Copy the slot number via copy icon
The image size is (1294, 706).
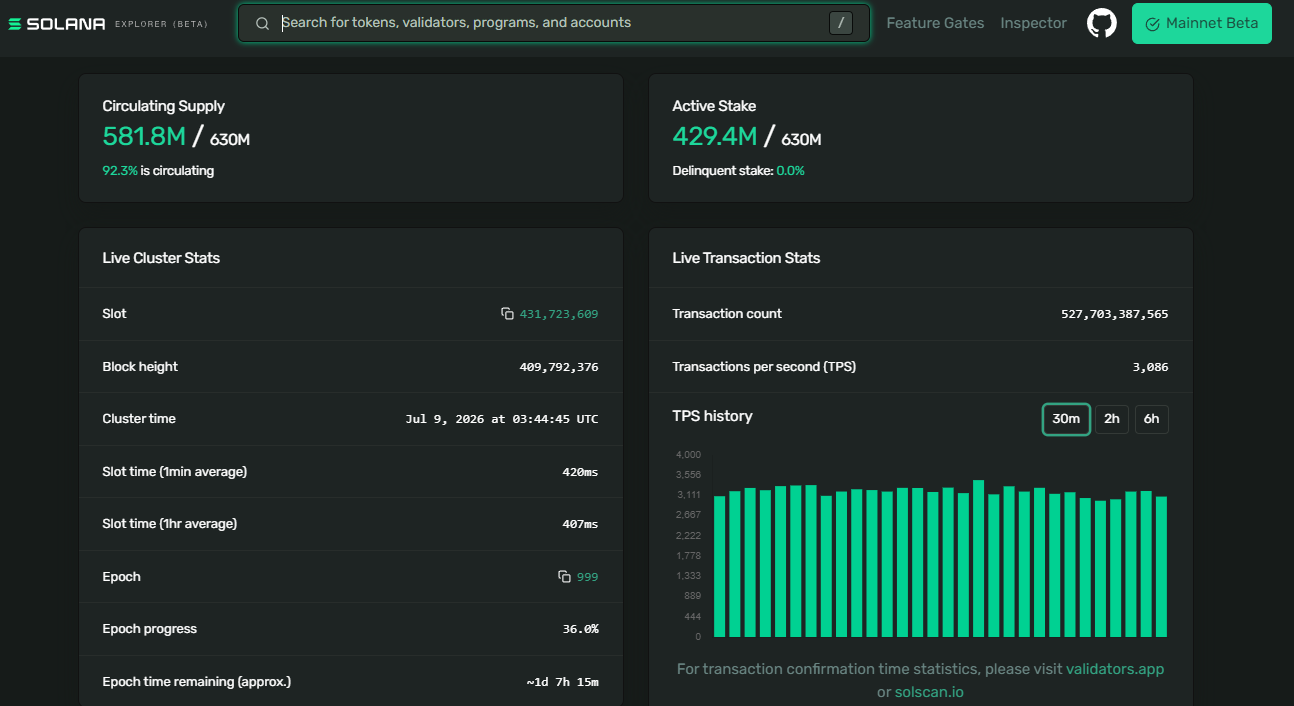click(x=507, y=314)
